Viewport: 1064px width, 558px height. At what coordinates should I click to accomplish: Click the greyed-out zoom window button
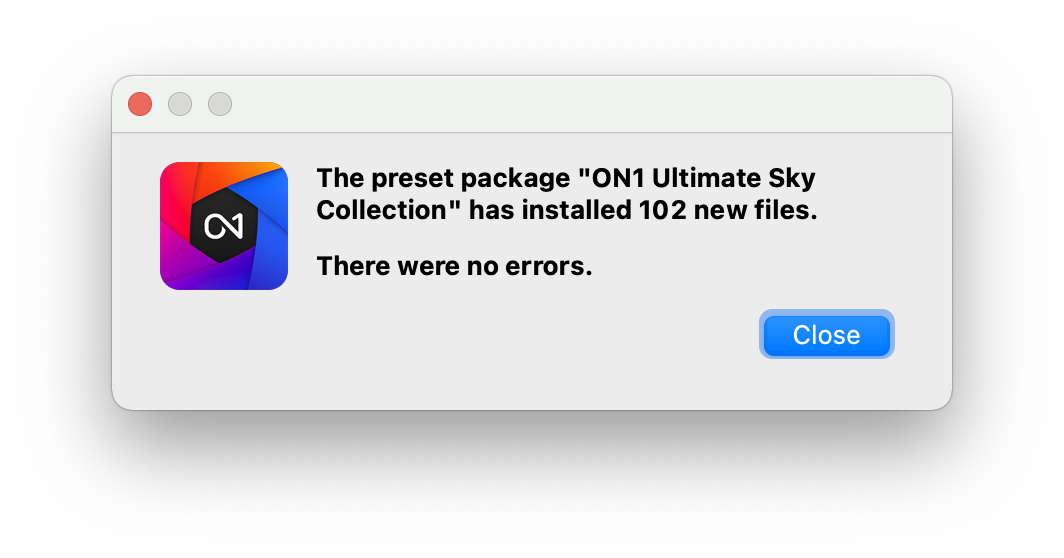[x=220, y=104]
